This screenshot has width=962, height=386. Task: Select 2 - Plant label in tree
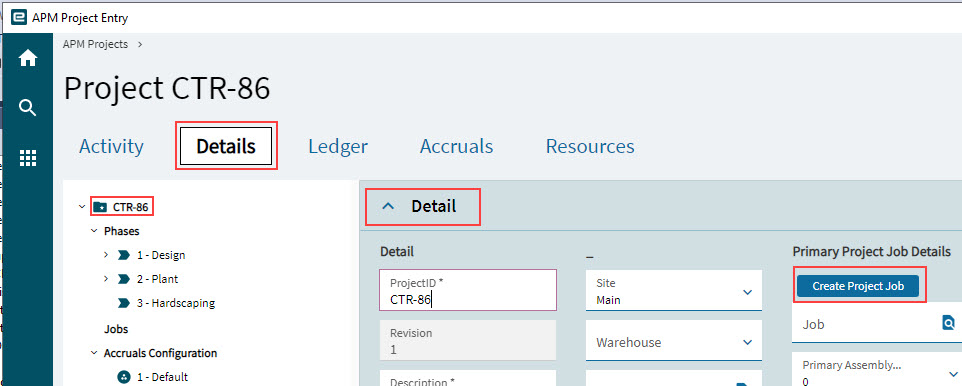[157, 279]
